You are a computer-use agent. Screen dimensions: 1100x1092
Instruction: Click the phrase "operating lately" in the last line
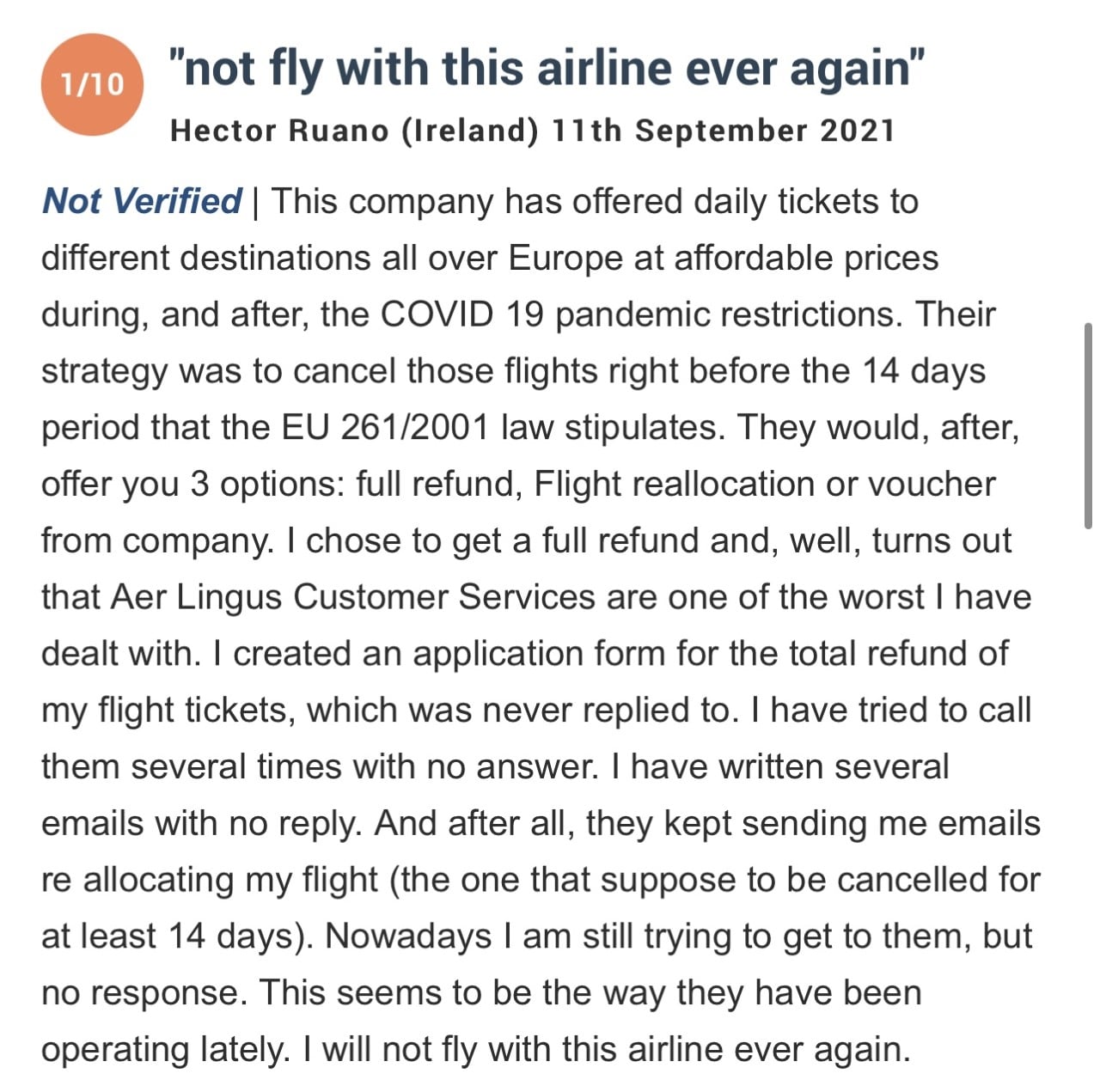[165, 1049]
